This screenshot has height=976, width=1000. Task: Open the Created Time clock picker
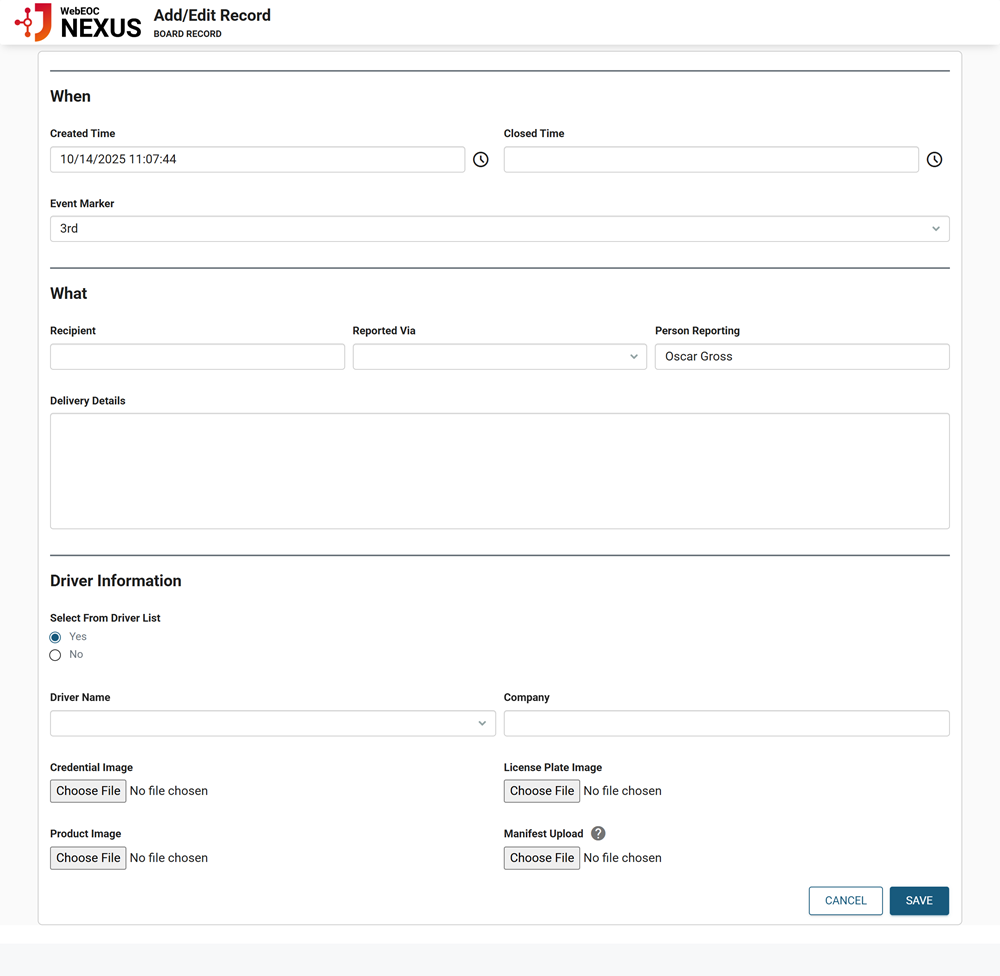tap(480, 159)
